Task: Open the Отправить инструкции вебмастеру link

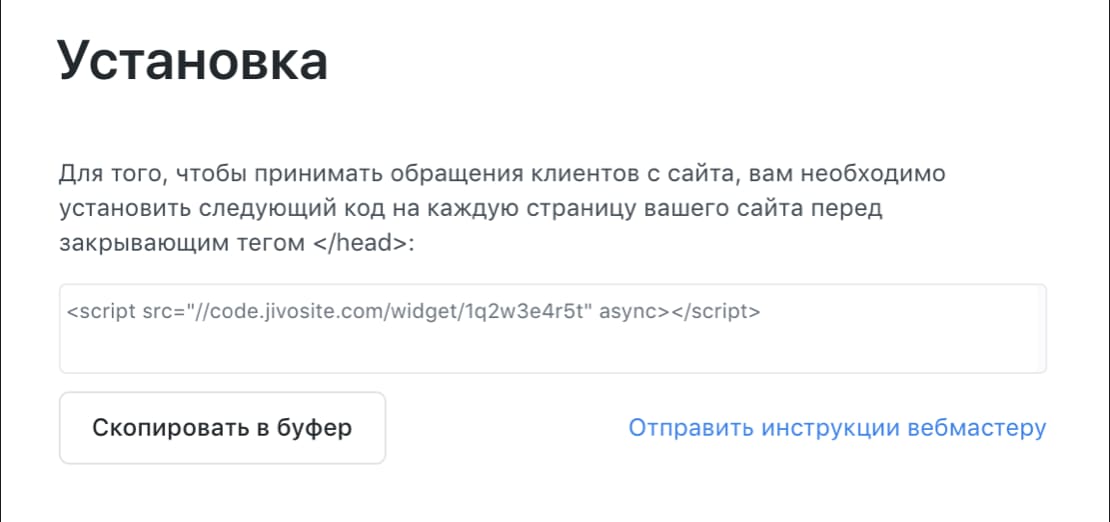Action: pyautogui.click(x=836, y=428)
